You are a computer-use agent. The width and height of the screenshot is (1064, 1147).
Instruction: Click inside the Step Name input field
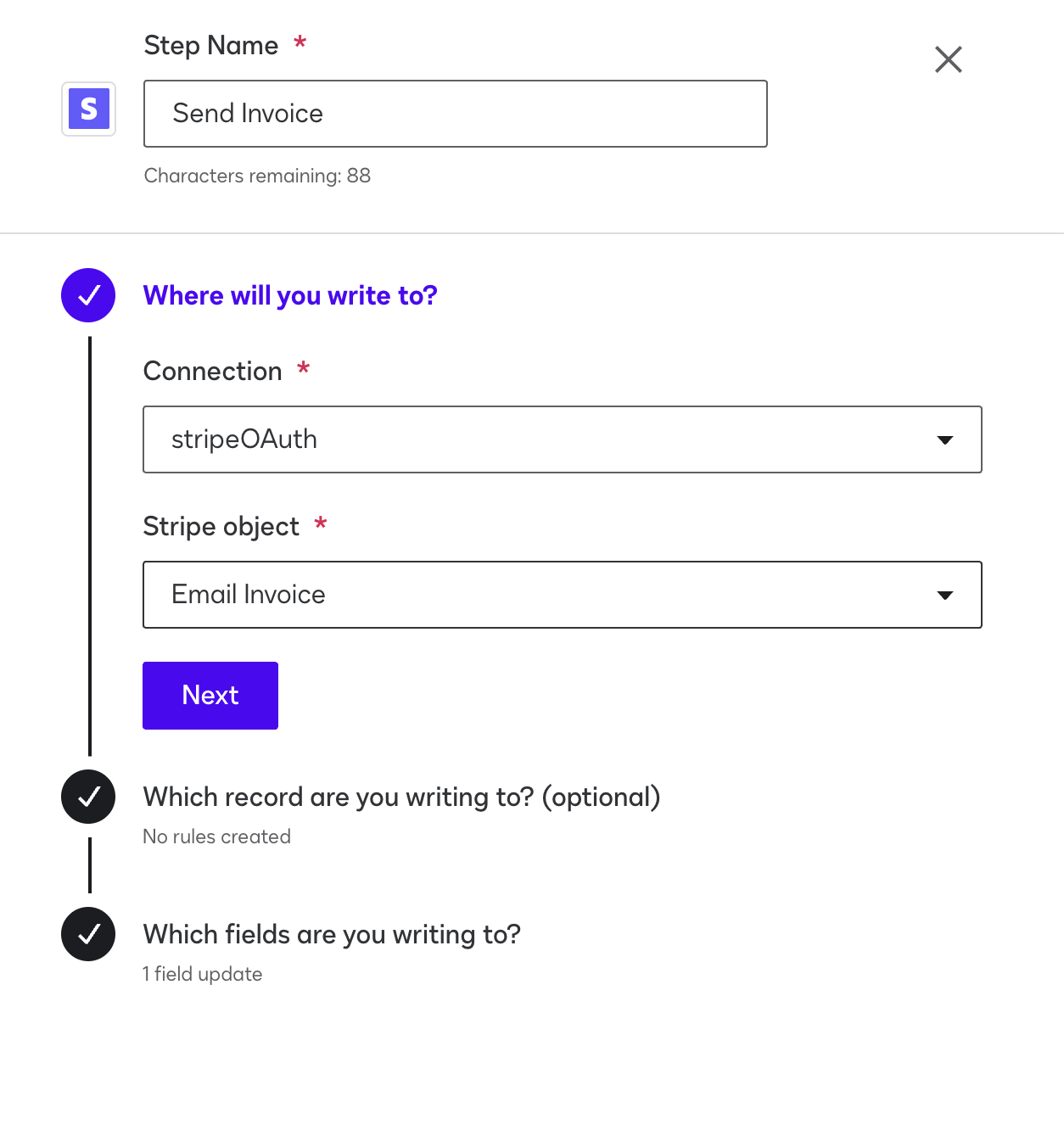coord(456,113)
